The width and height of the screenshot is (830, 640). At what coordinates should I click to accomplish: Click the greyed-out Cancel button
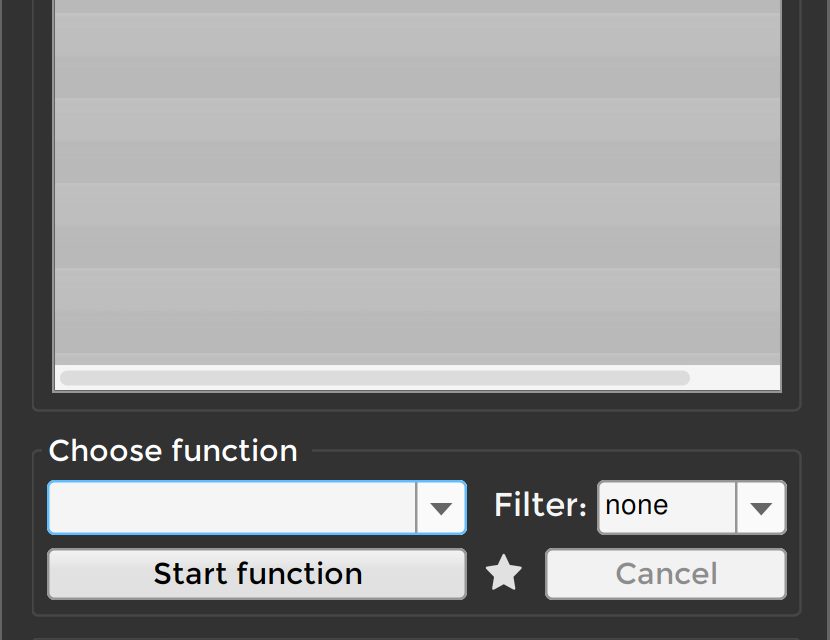click(x=666, y=574)
